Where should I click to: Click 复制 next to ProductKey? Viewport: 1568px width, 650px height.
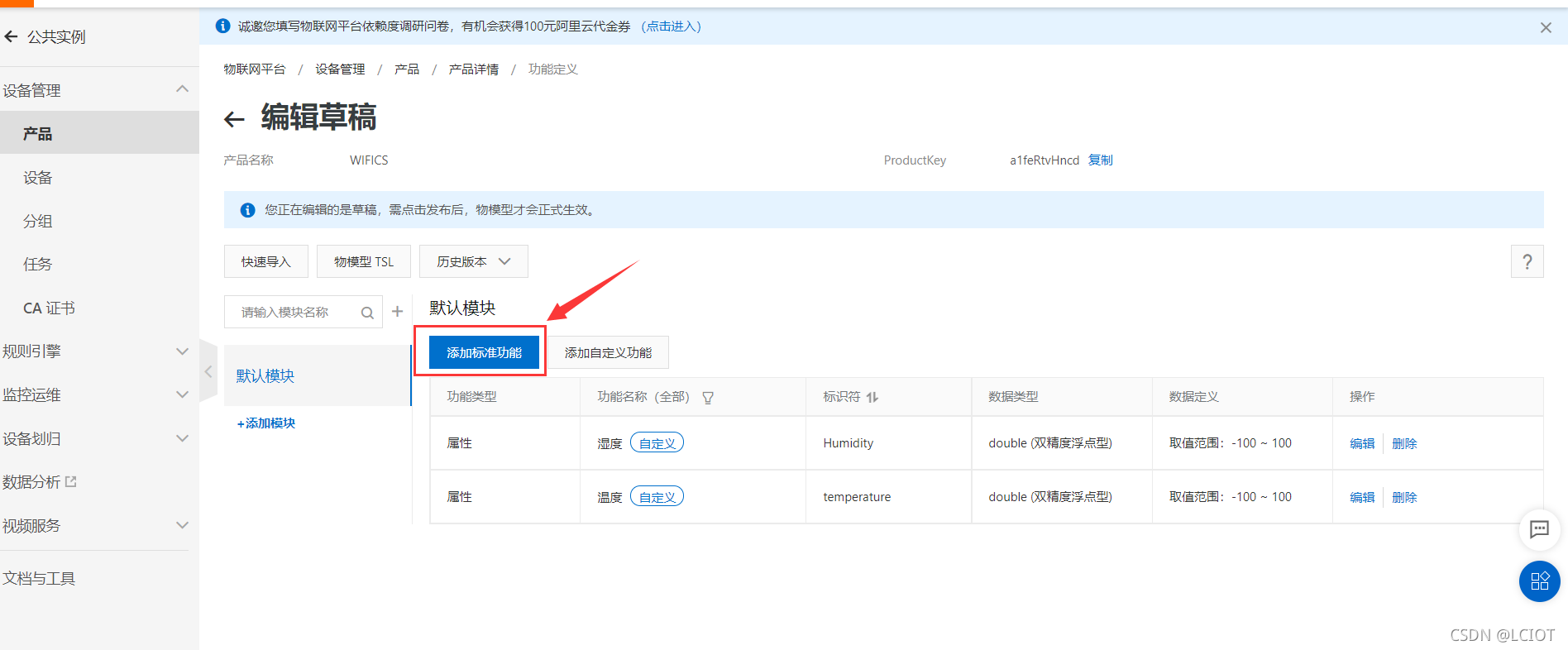point(1100,160)
